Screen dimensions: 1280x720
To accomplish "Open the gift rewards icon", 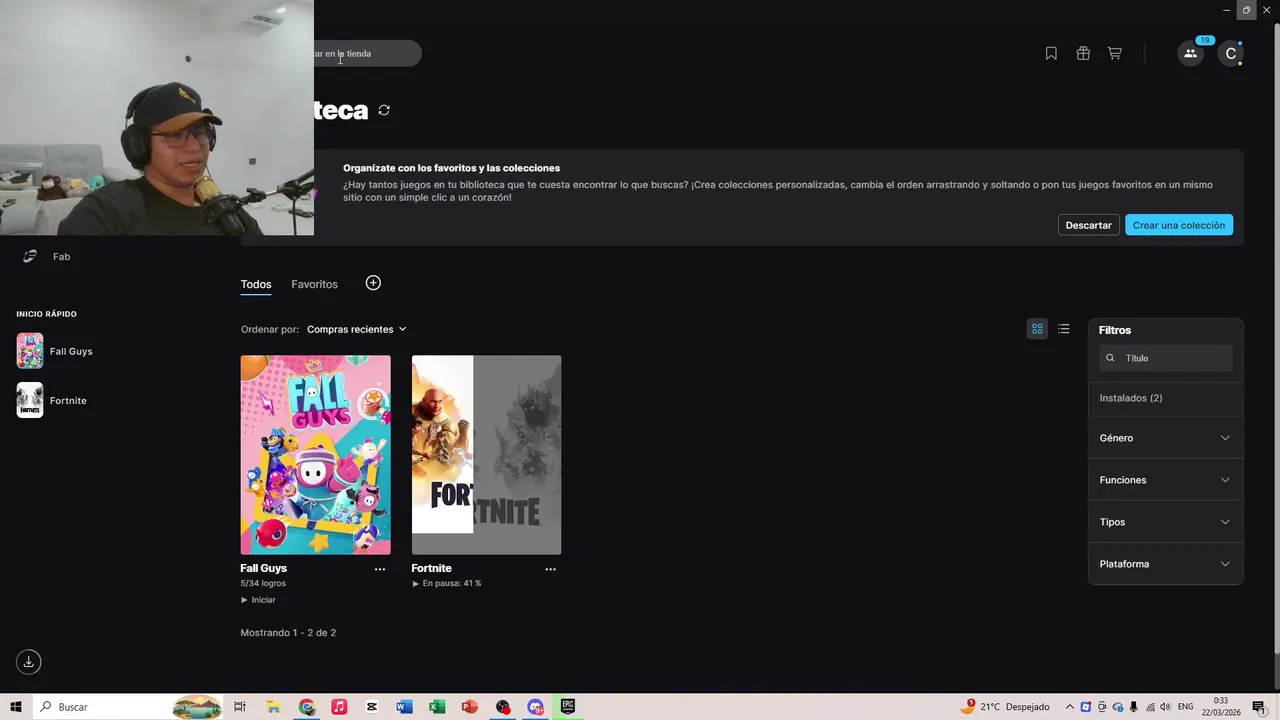I will (1083, 53).
